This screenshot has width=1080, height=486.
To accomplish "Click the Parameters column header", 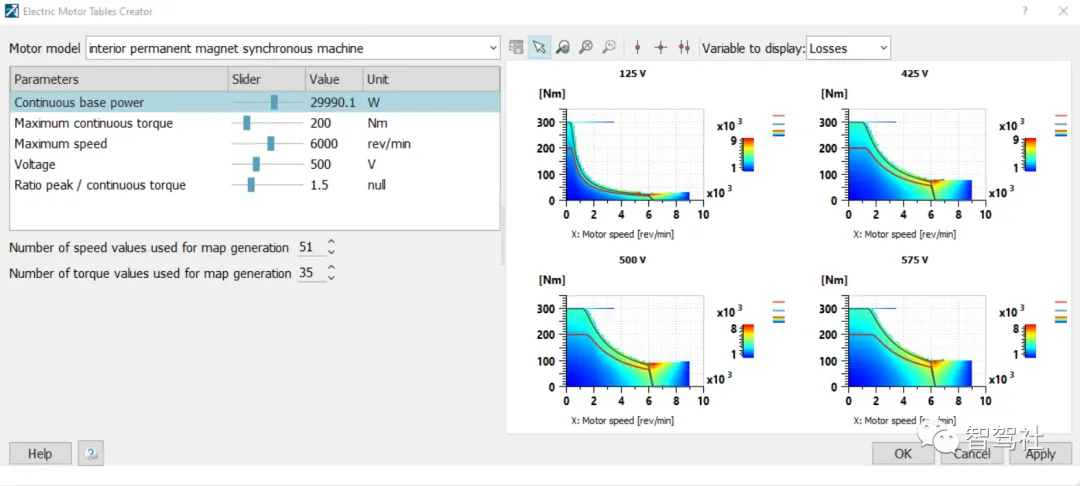I will click(x=118, y=79).
